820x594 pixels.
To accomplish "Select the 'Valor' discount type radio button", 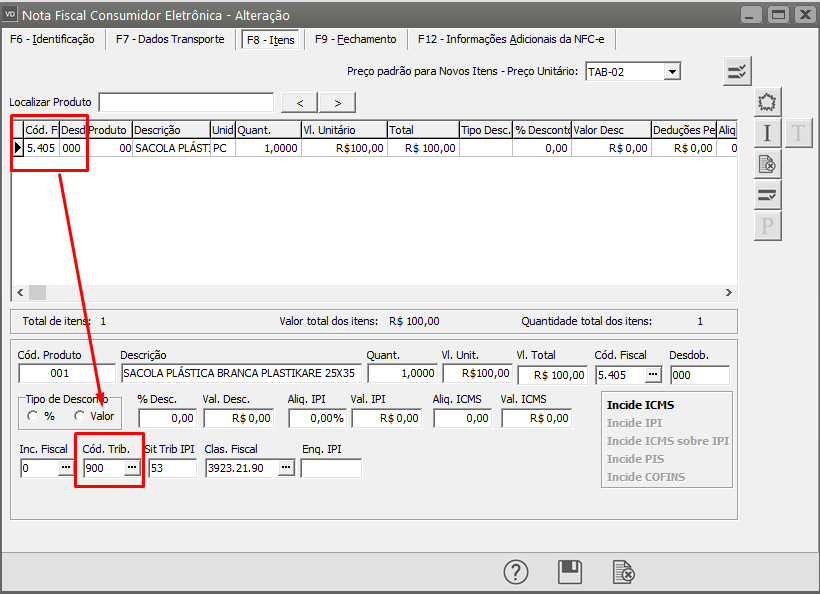I will point(80,416).
